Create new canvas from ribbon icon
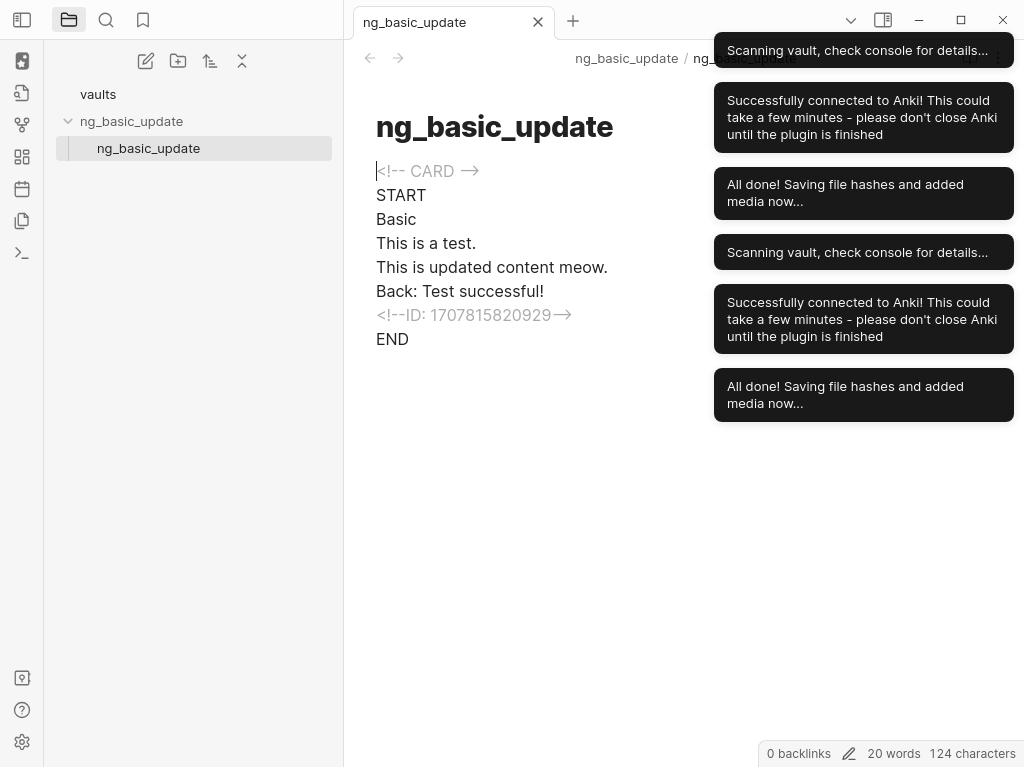 [x=22, y=157]
